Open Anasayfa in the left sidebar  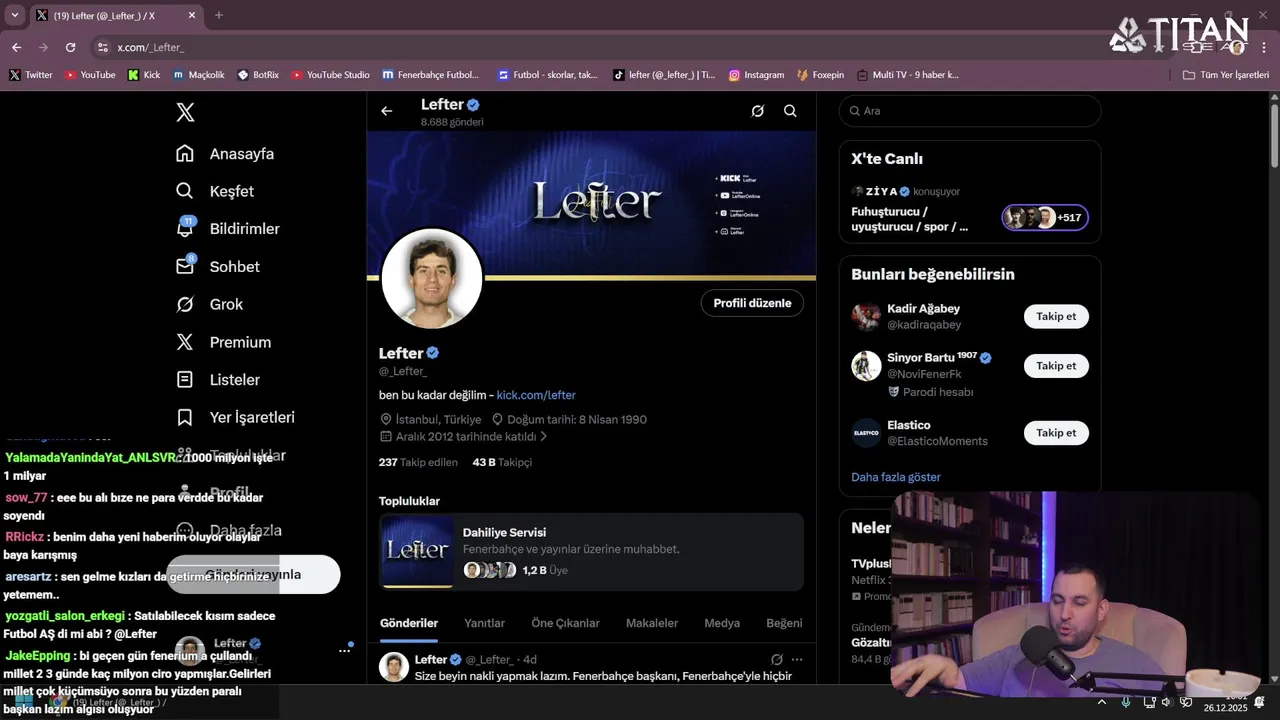225,154
